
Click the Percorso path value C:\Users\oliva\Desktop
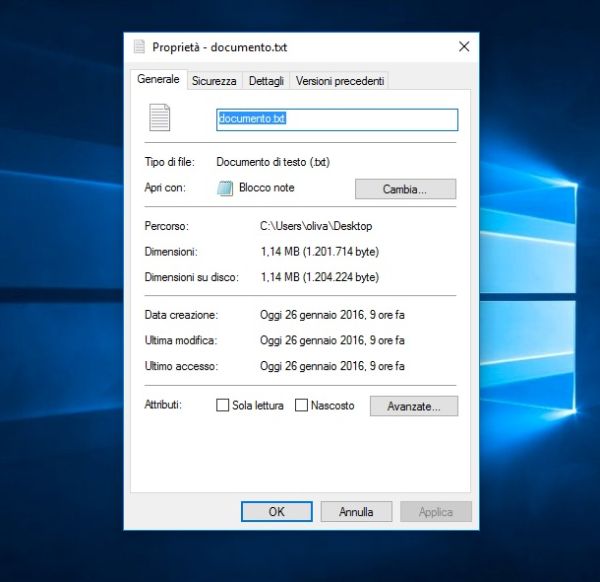(315, 227)
